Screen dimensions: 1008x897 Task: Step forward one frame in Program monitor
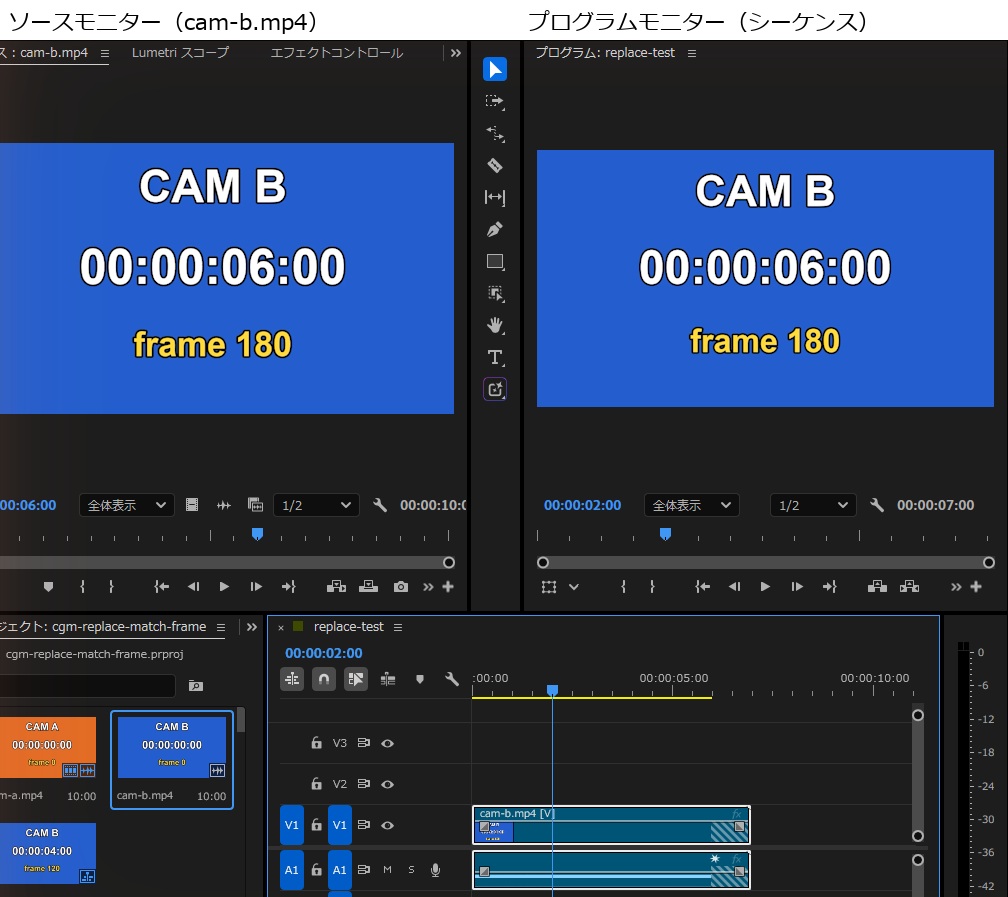[x=797, y=586]
